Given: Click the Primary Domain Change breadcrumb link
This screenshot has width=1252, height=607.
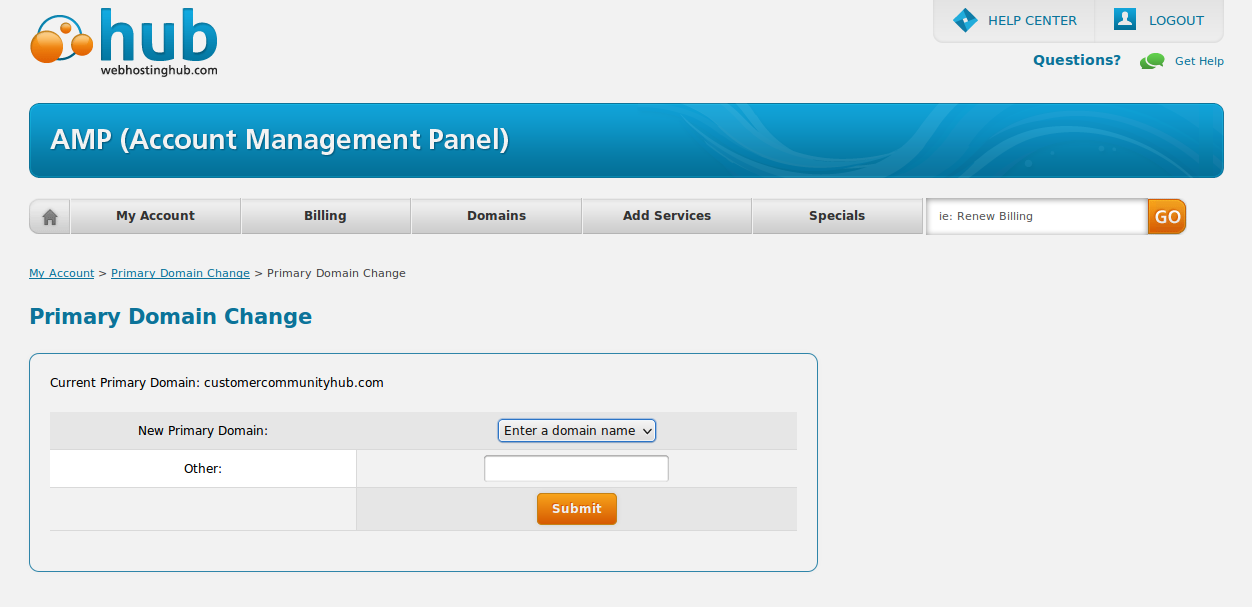Looking at the screenshot, I should click(180, 273).
